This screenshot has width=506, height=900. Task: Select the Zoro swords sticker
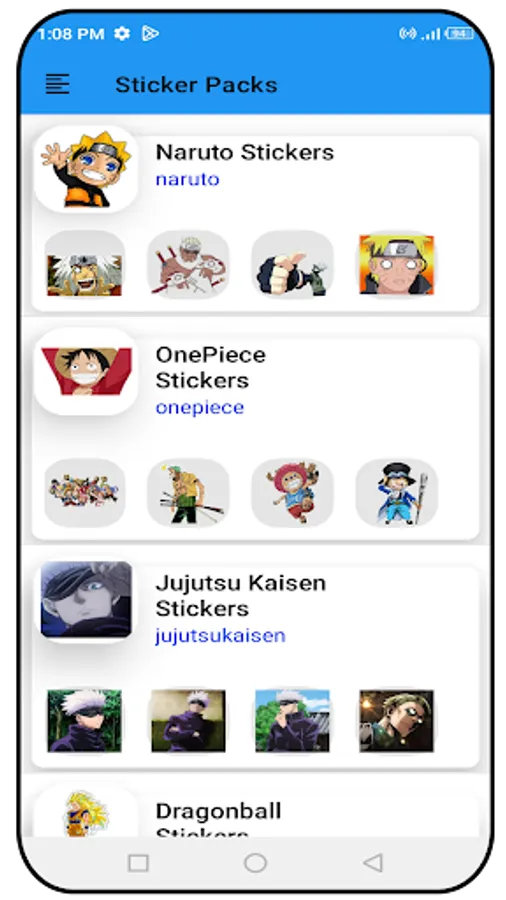pyautogui.click(x=188, y=492)
